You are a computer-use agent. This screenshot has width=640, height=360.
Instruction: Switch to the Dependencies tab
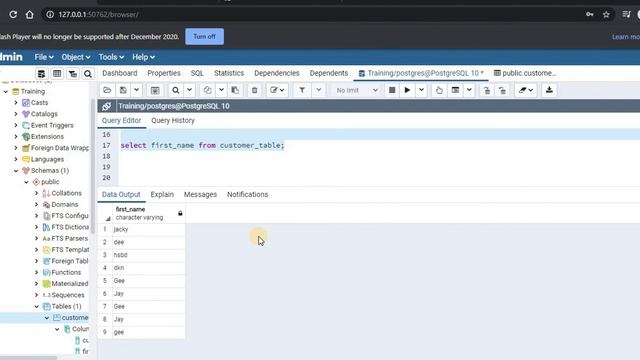(277, 73)
